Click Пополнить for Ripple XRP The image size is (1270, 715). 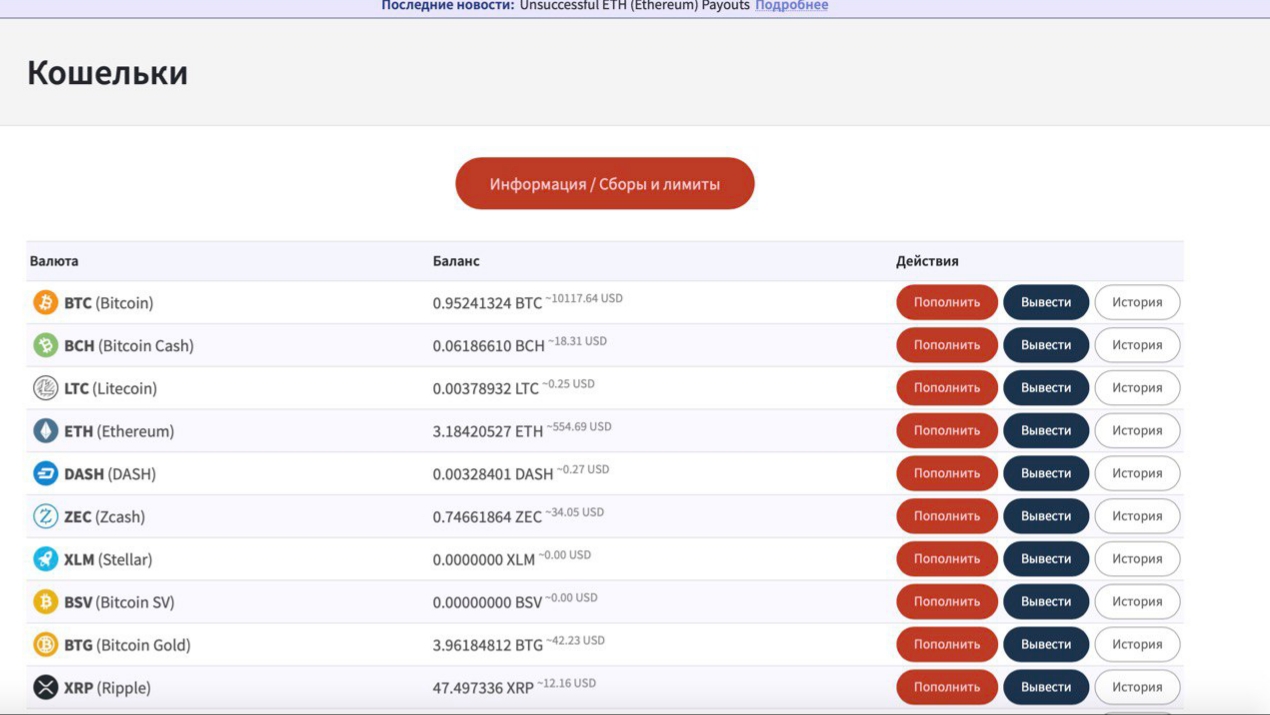(947, 688)
